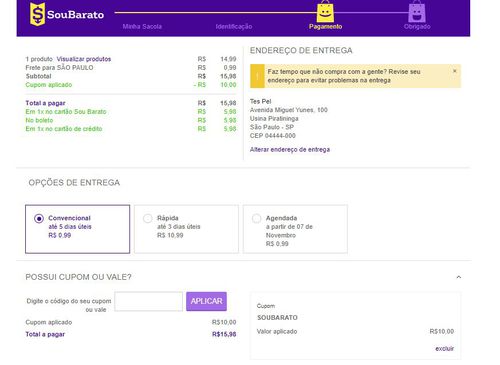
Task: Click the SOUBARATO coupon name
Action: point(277,318)
